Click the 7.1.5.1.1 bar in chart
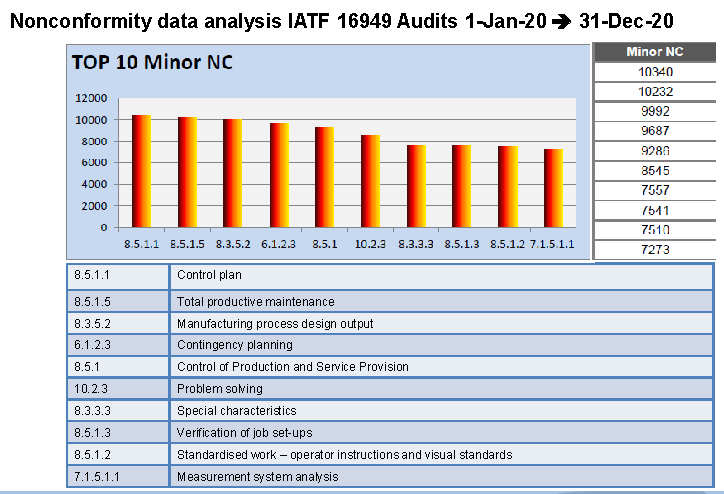 pos(553,188)
